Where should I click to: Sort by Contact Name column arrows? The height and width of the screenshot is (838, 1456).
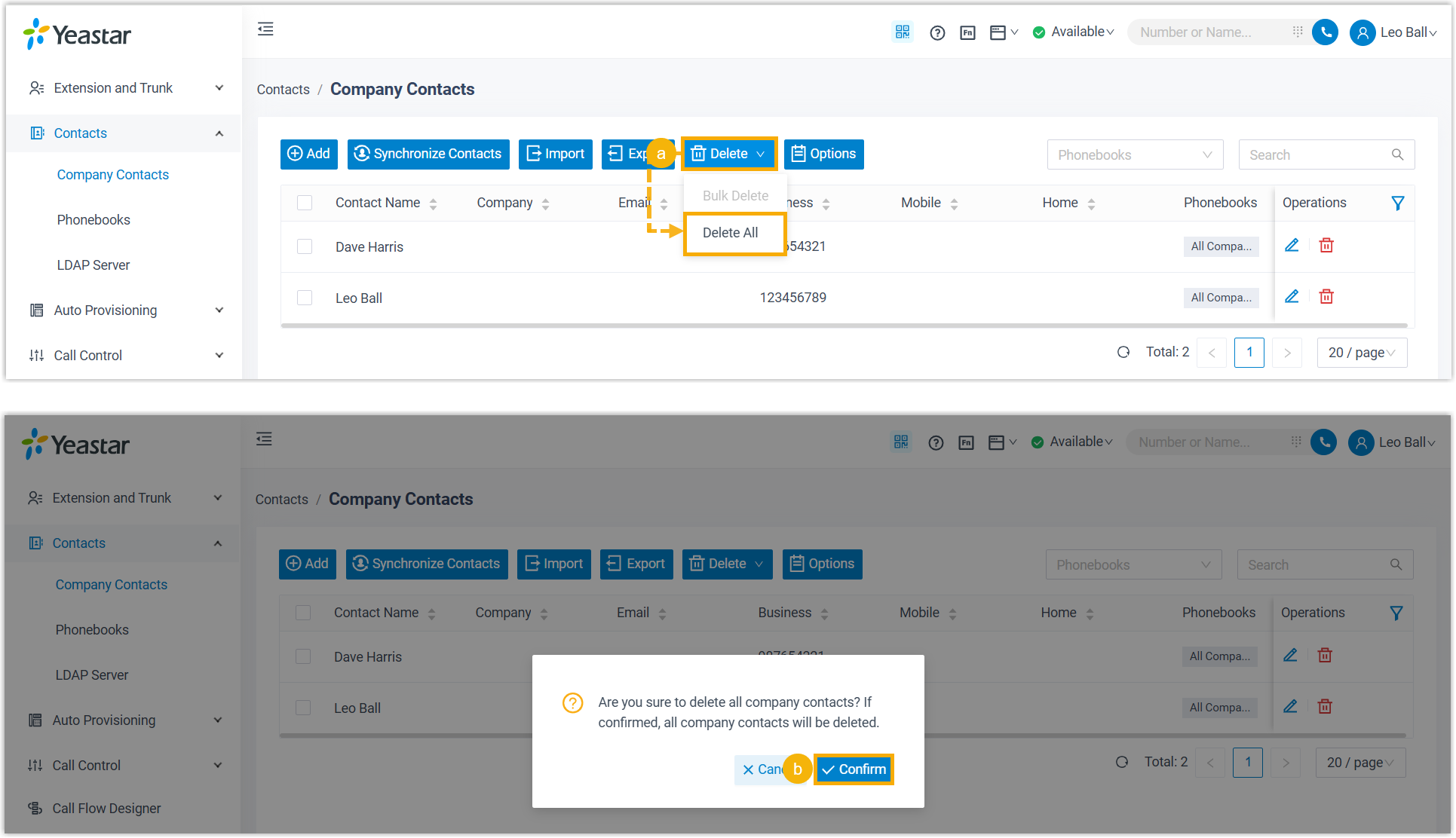pos(433,203)
